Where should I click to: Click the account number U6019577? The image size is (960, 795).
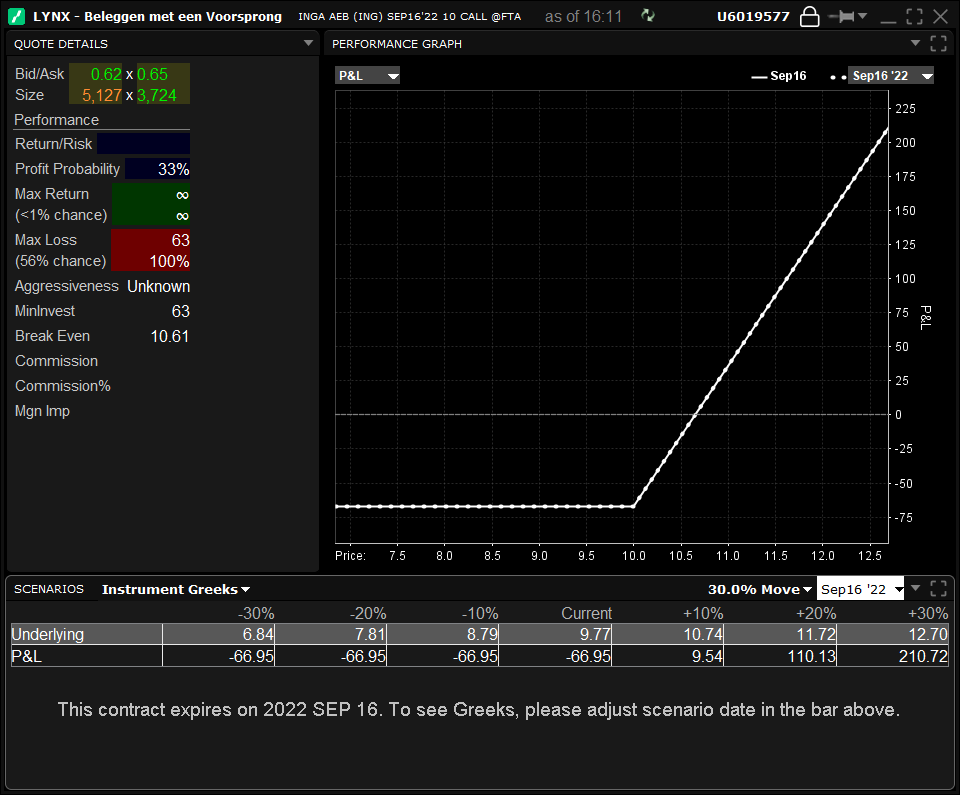(753, 17)
